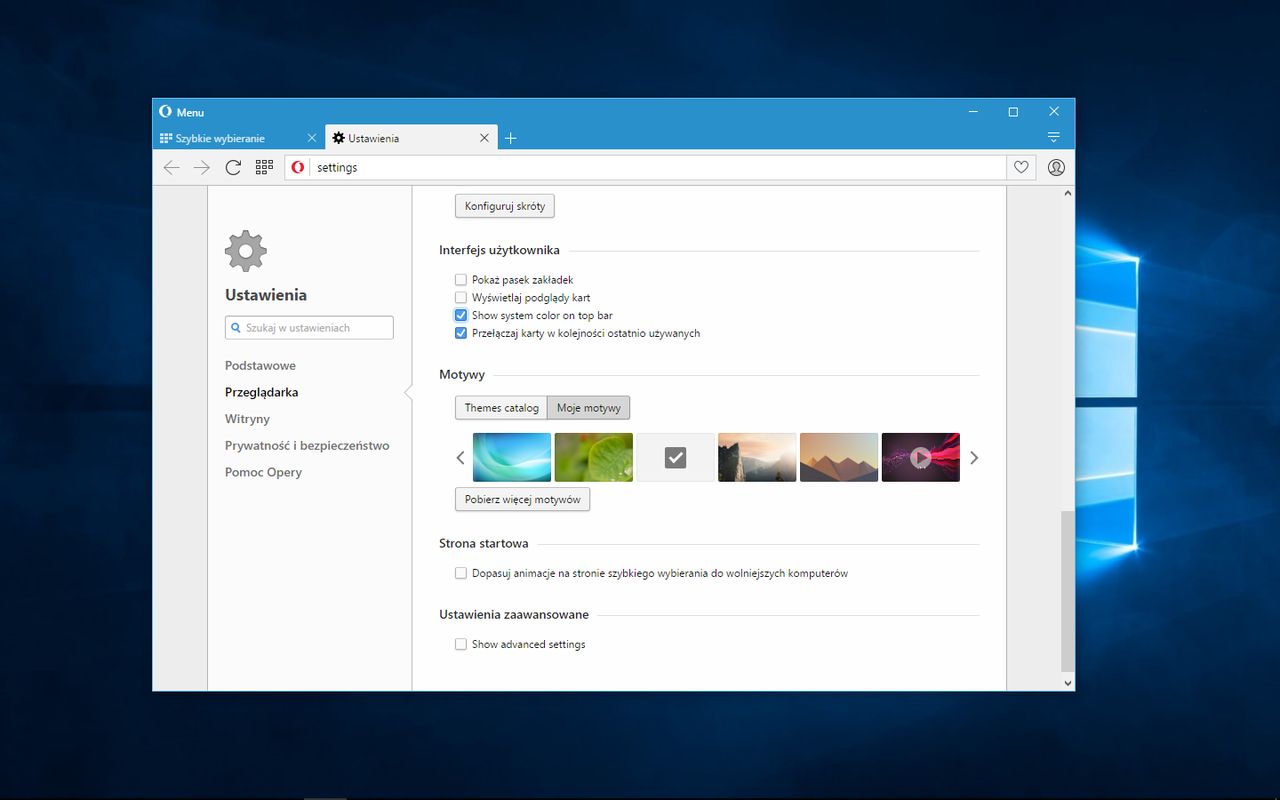The width and height of the screenshot is (1280, 800).
Task: Switch to the Szybkie wybieranie tab
Action: click(230, 138)
